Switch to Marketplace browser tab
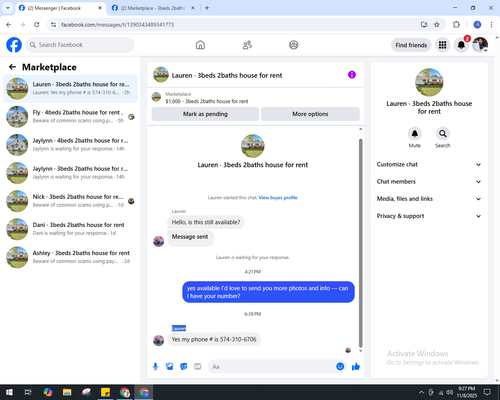 (x=153, y=8)
